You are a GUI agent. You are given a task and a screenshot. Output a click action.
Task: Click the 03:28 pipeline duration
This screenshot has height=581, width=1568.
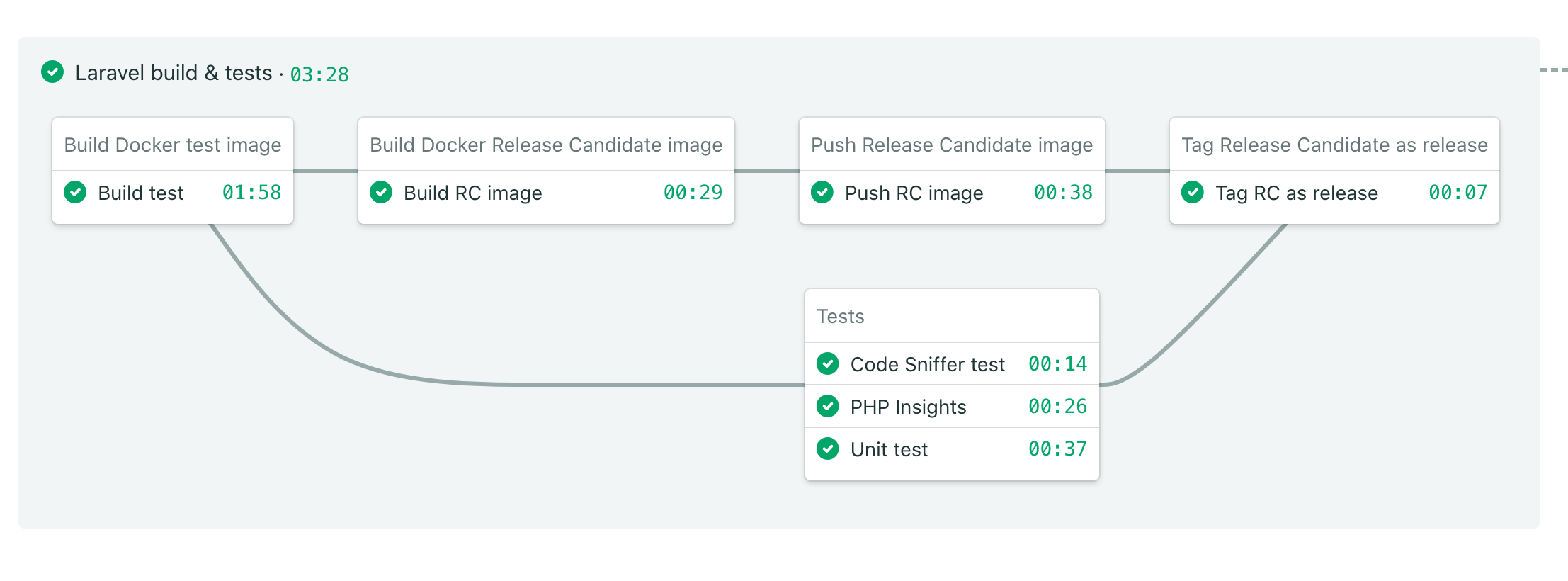(319, 74)
